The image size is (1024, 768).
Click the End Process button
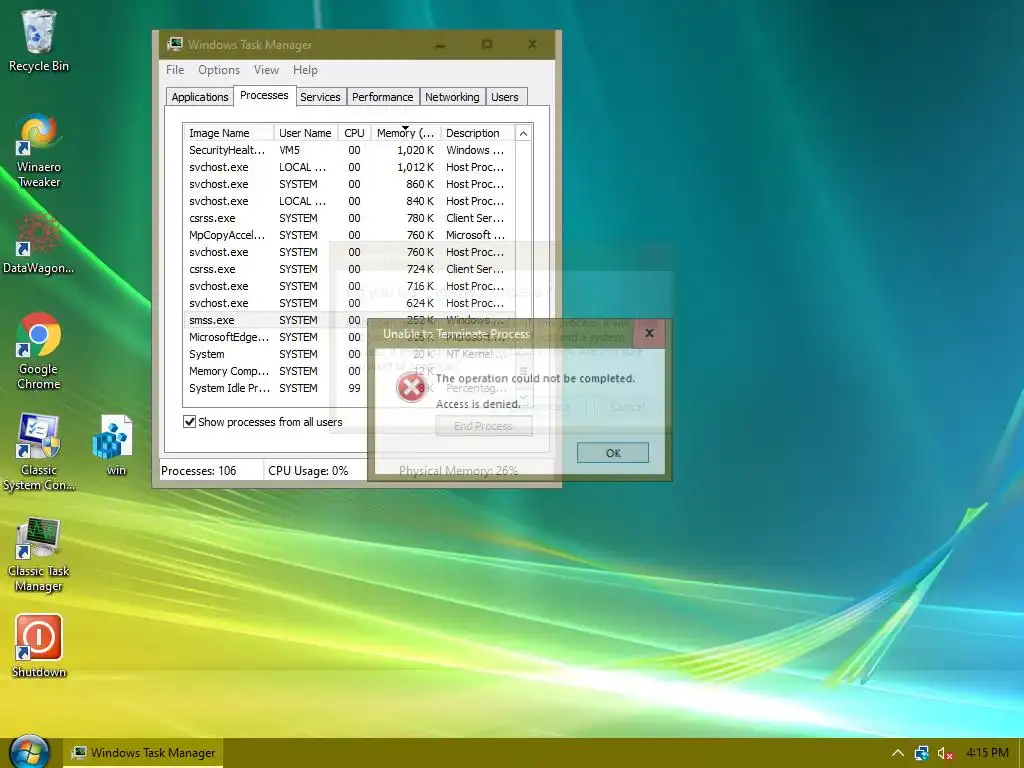click(x=483, y=426)
